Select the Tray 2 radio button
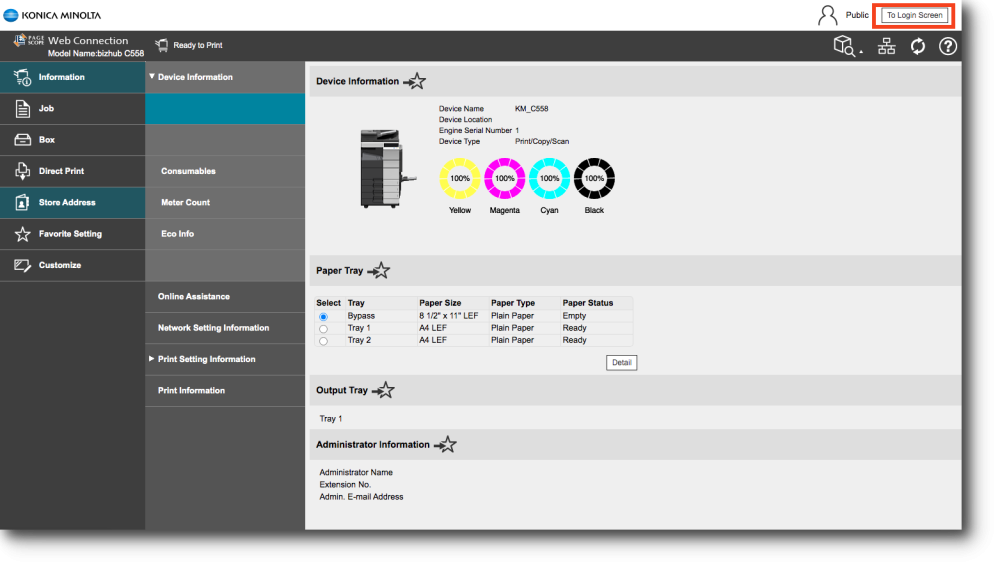This screenshot has height=568, width=1000. (323, 341)
